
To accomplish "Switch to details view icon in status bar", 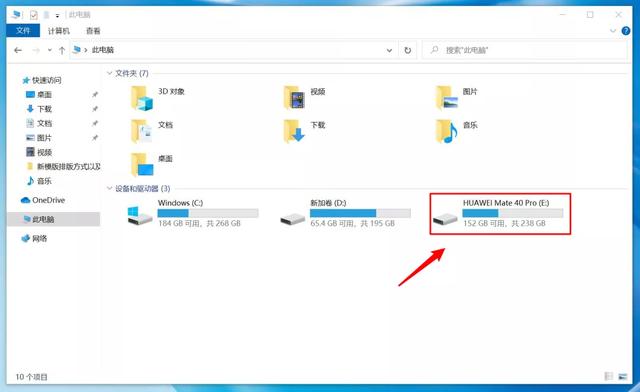I will coord(609,376).
